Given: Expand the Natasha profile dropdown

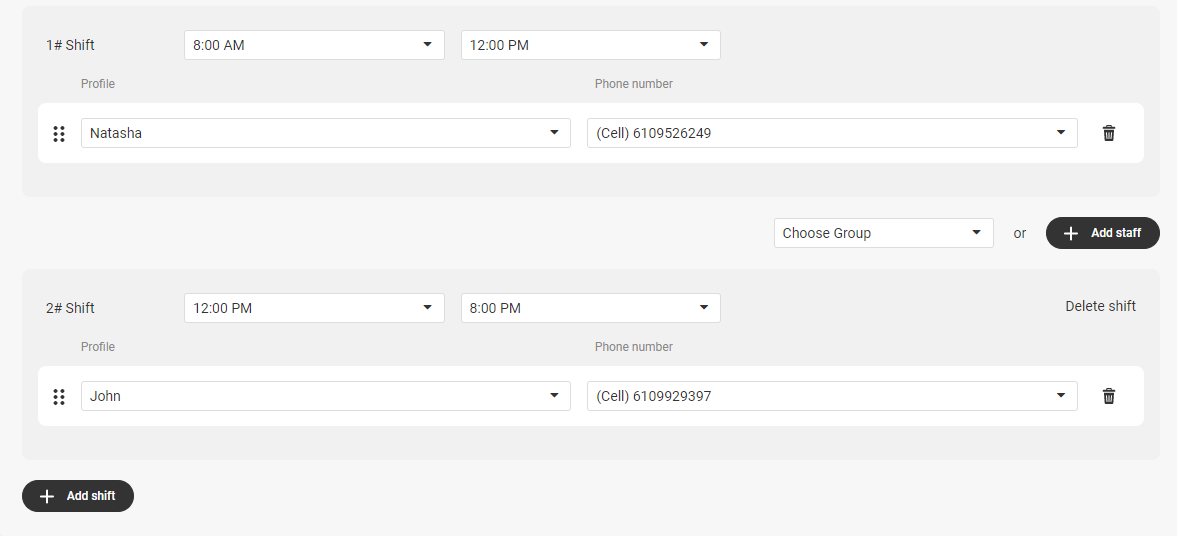Looking at the screenshot, I should (325, 133).
